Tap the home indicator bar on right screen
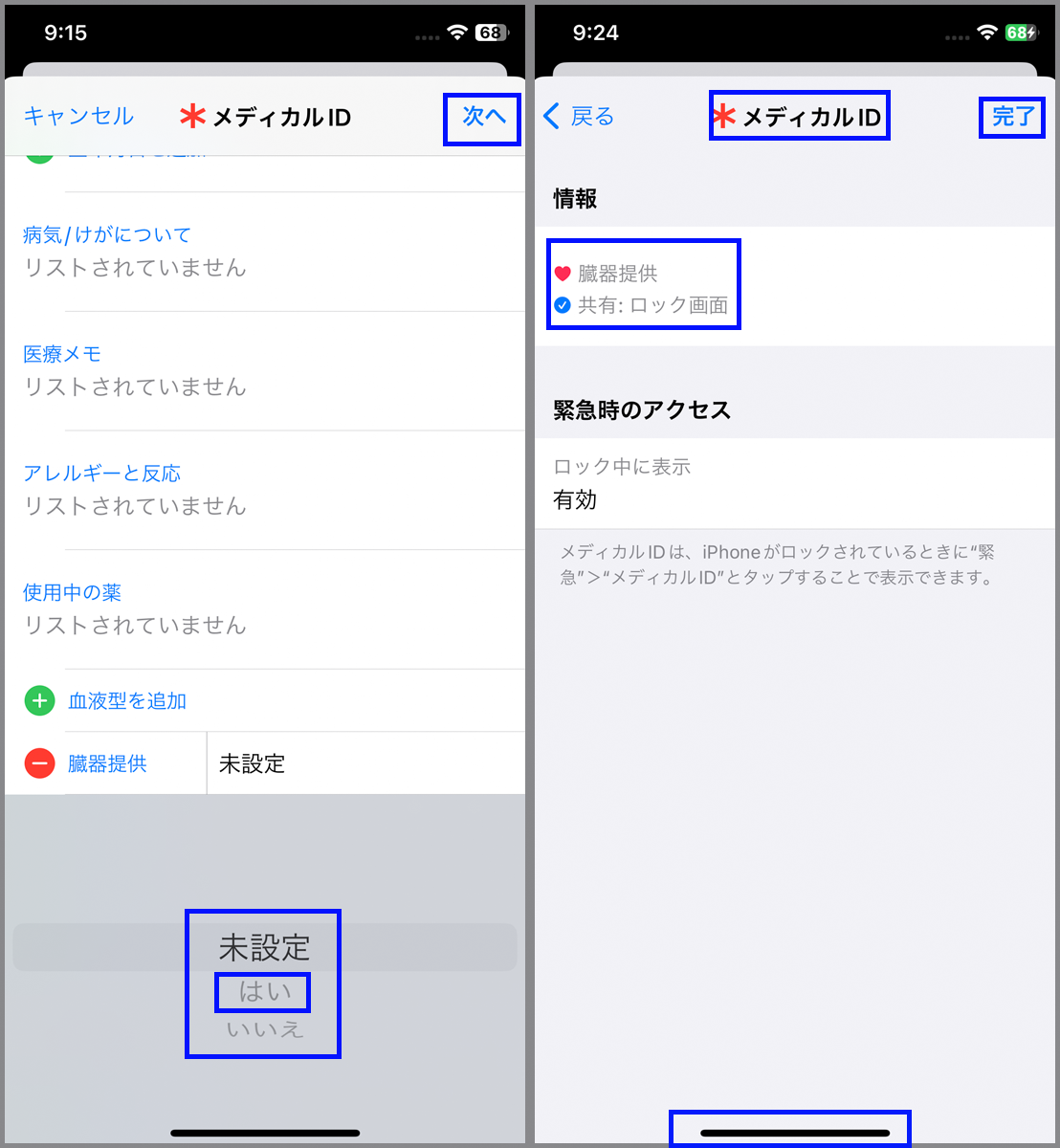The image size is (1060, 1148). [x=795, y=1133]
